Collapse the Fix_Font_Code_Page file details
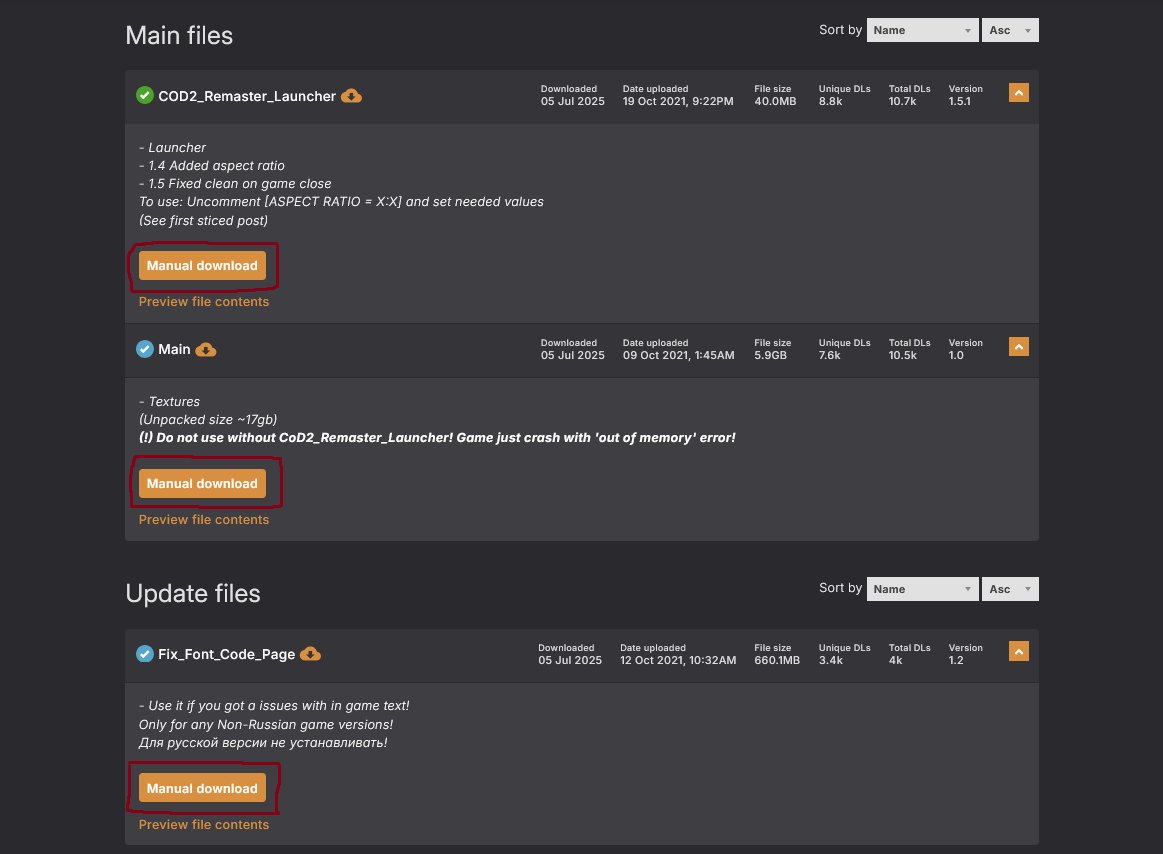 point(1018,651)
